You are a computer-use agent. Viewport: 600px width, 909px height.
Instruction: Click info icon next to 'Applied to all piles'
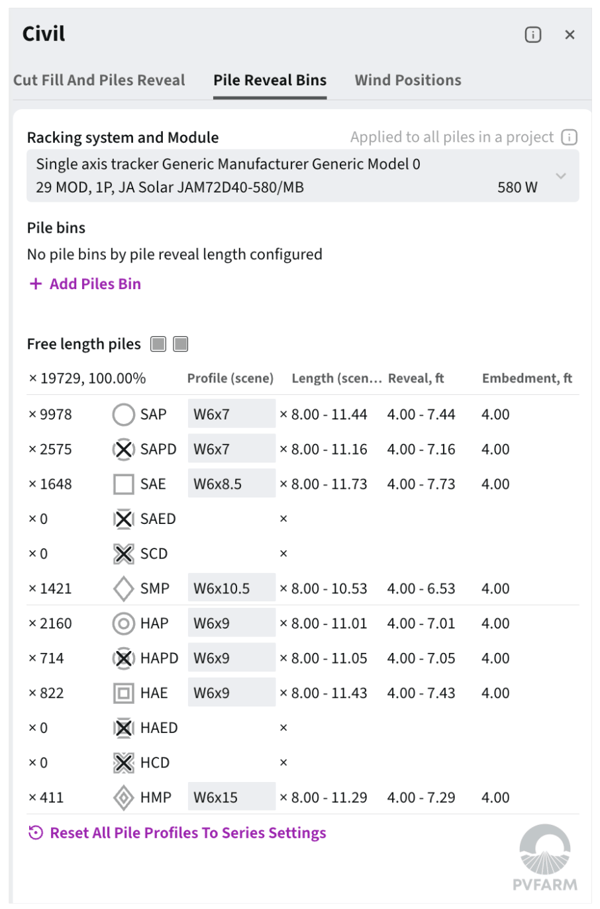tap(569, 137)
